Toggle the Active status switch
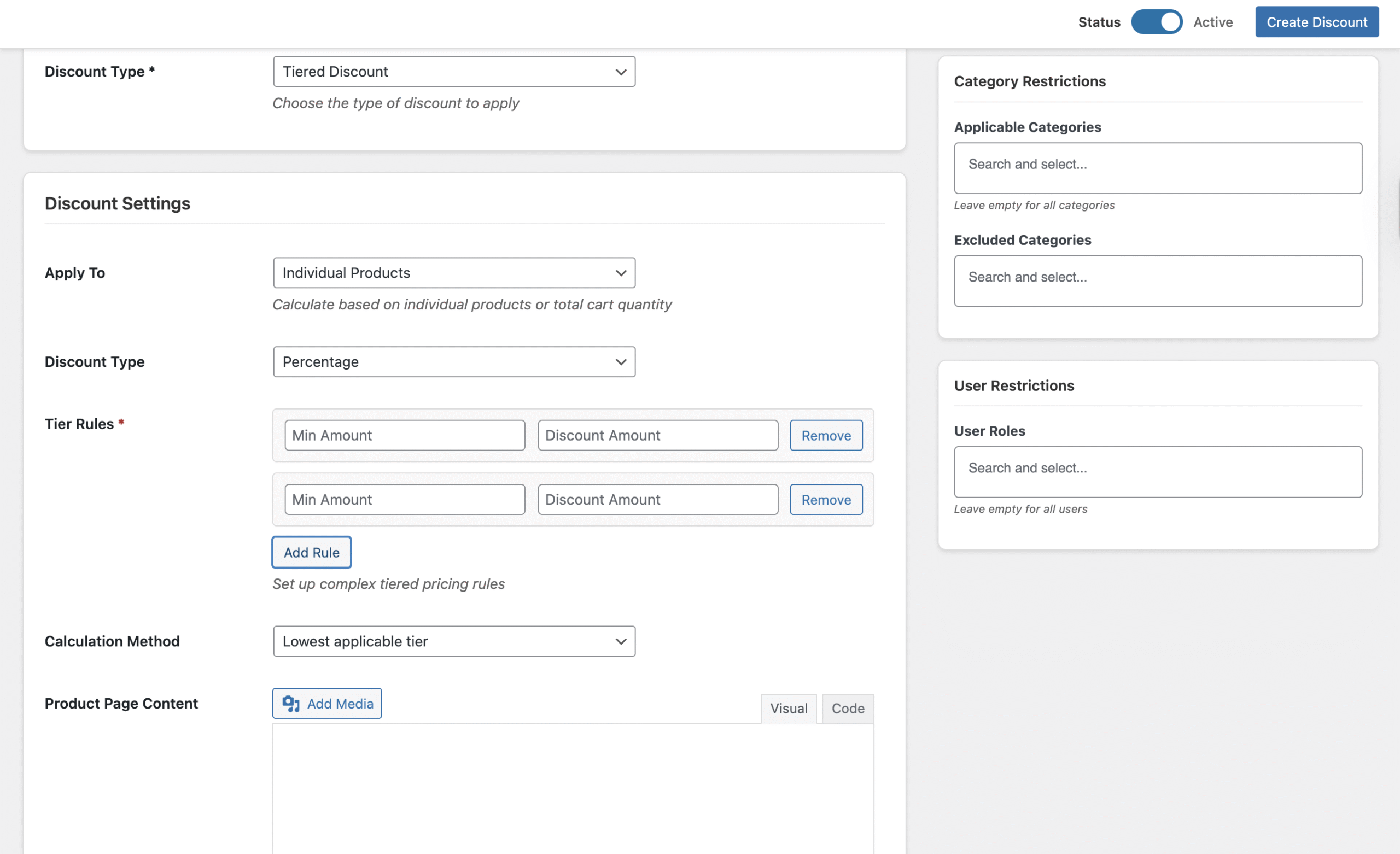Viewport: 1400px width, 854px height. [1156, 22]
